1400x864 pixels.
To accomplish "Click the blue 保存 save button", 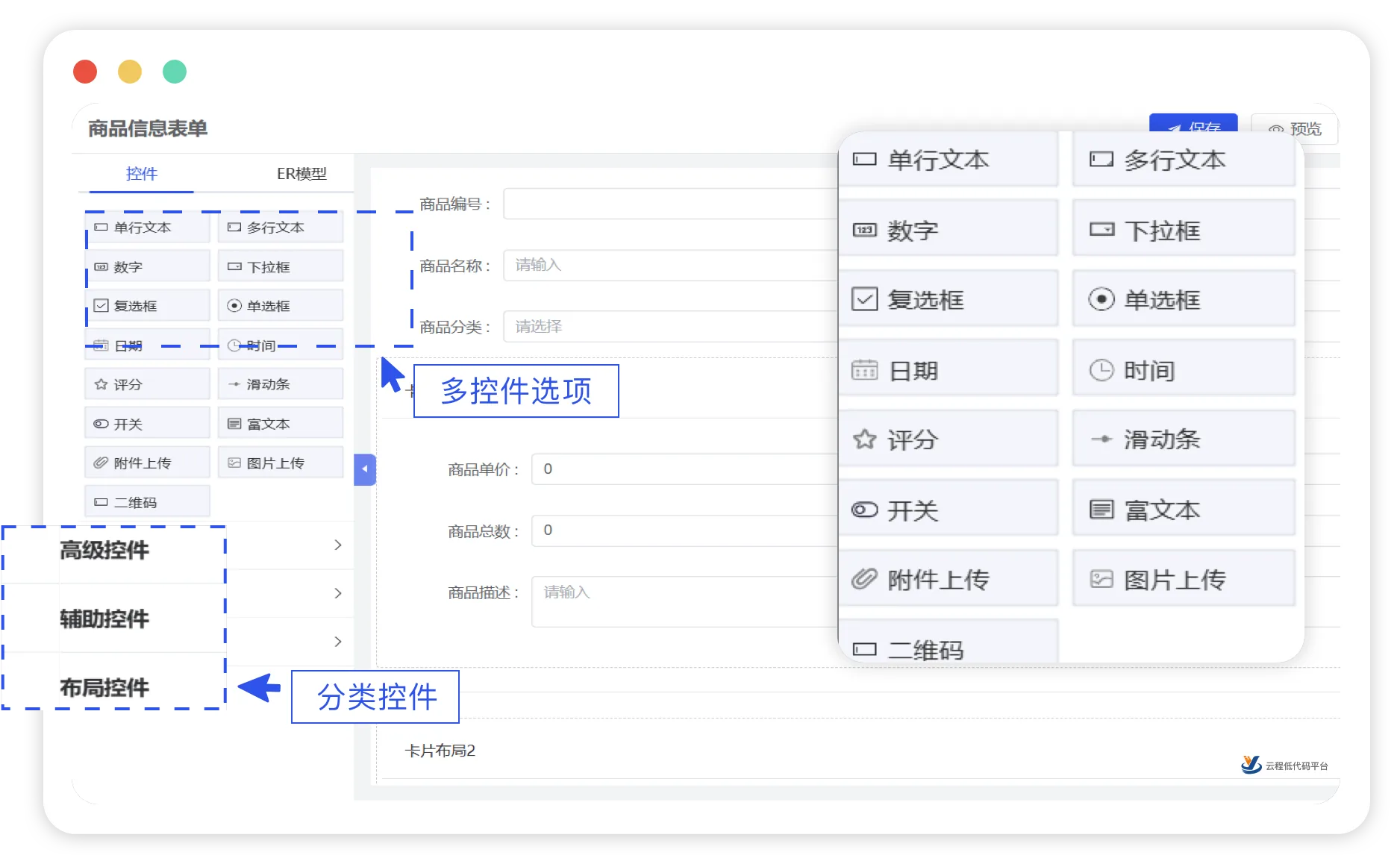I will pyautogui.click(x=1193, y=124).
